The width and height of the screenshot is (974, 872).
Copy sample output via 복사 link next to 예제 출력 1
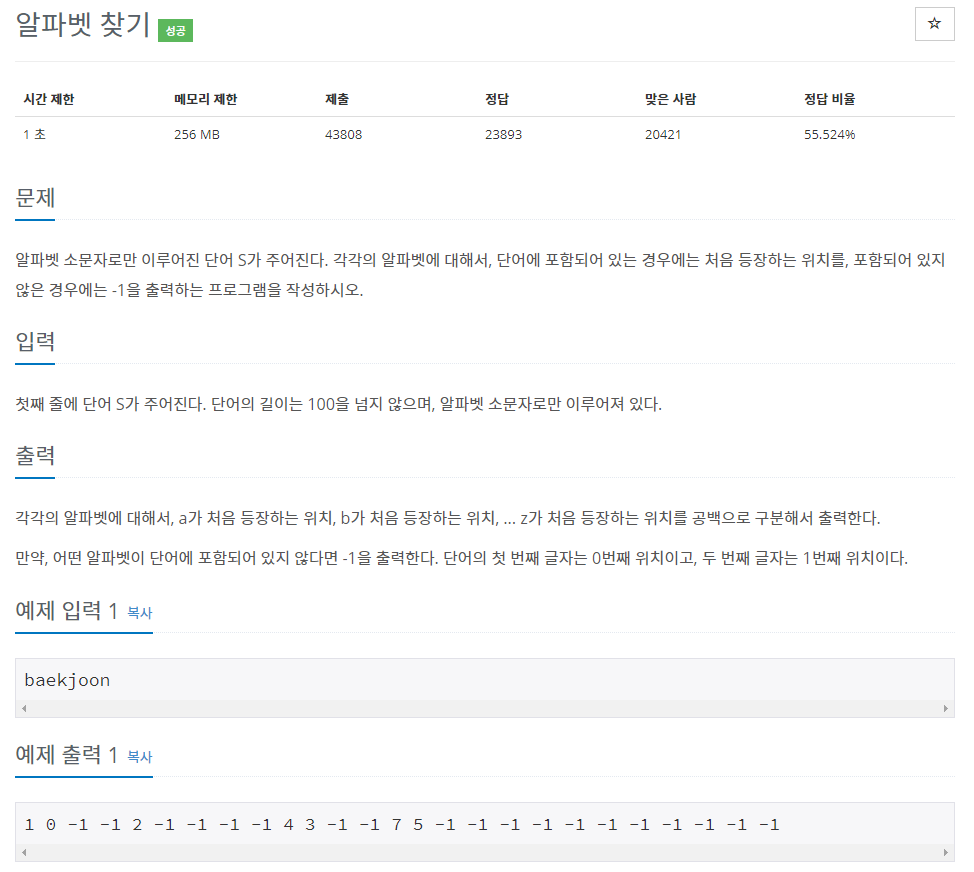(140, 756)
